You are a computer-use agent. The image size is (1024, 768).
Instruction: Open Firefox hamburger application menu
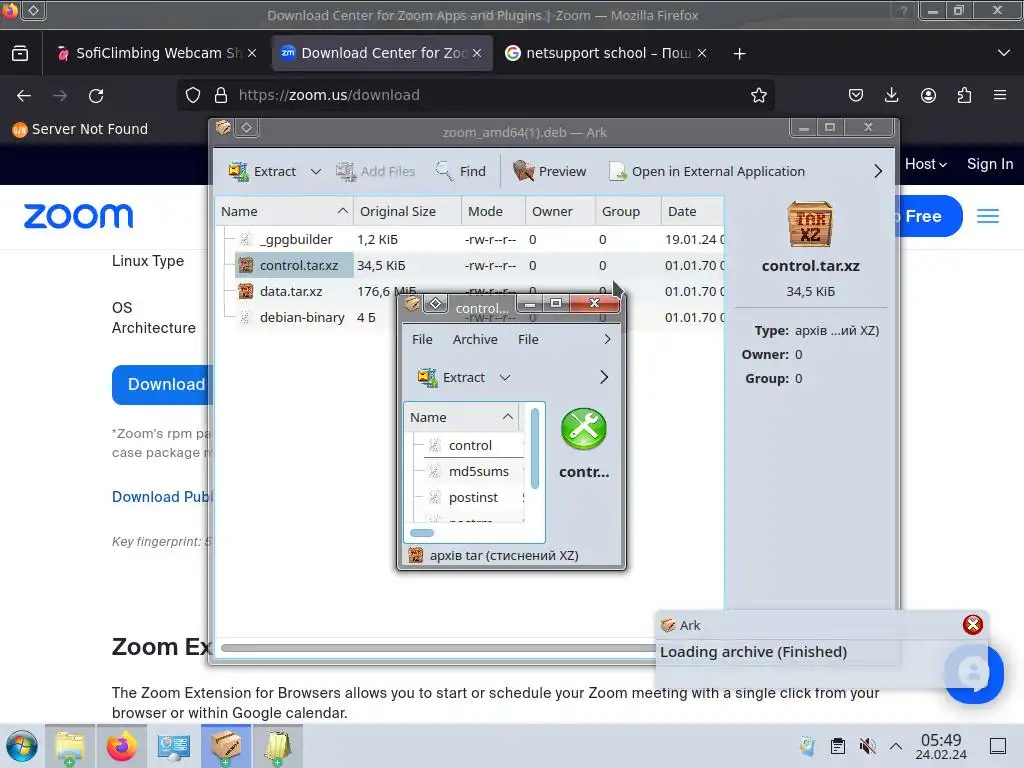(x=1000, y=95)
